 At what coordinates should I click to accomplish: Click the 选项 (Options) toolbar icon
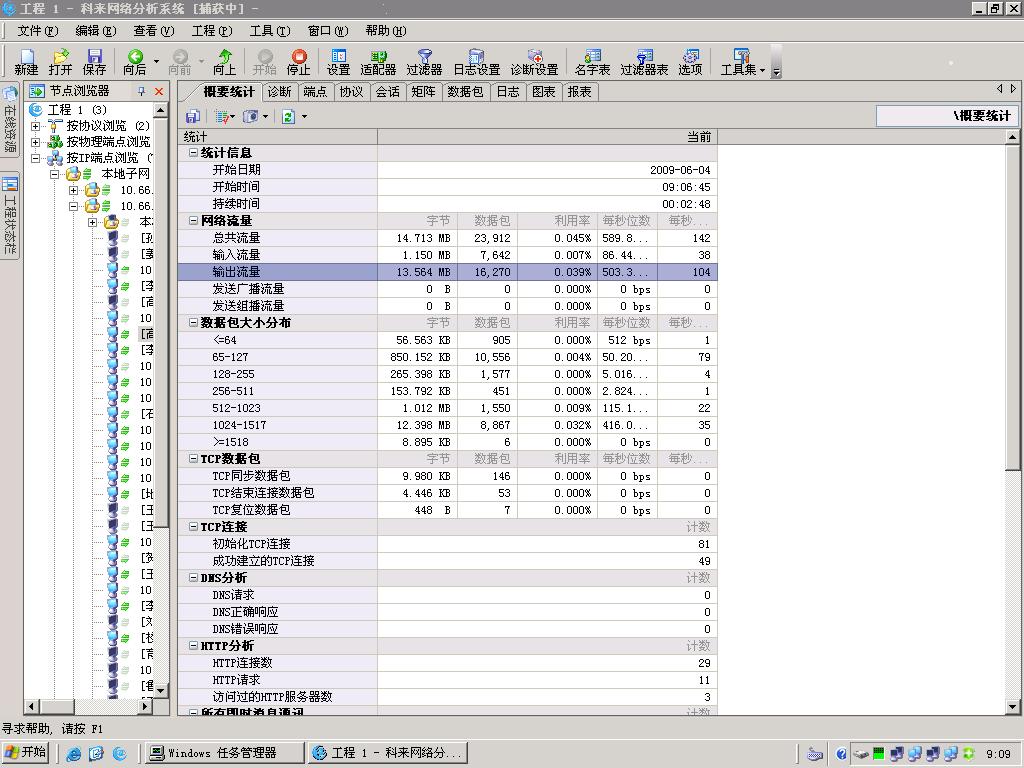point(690,62)
